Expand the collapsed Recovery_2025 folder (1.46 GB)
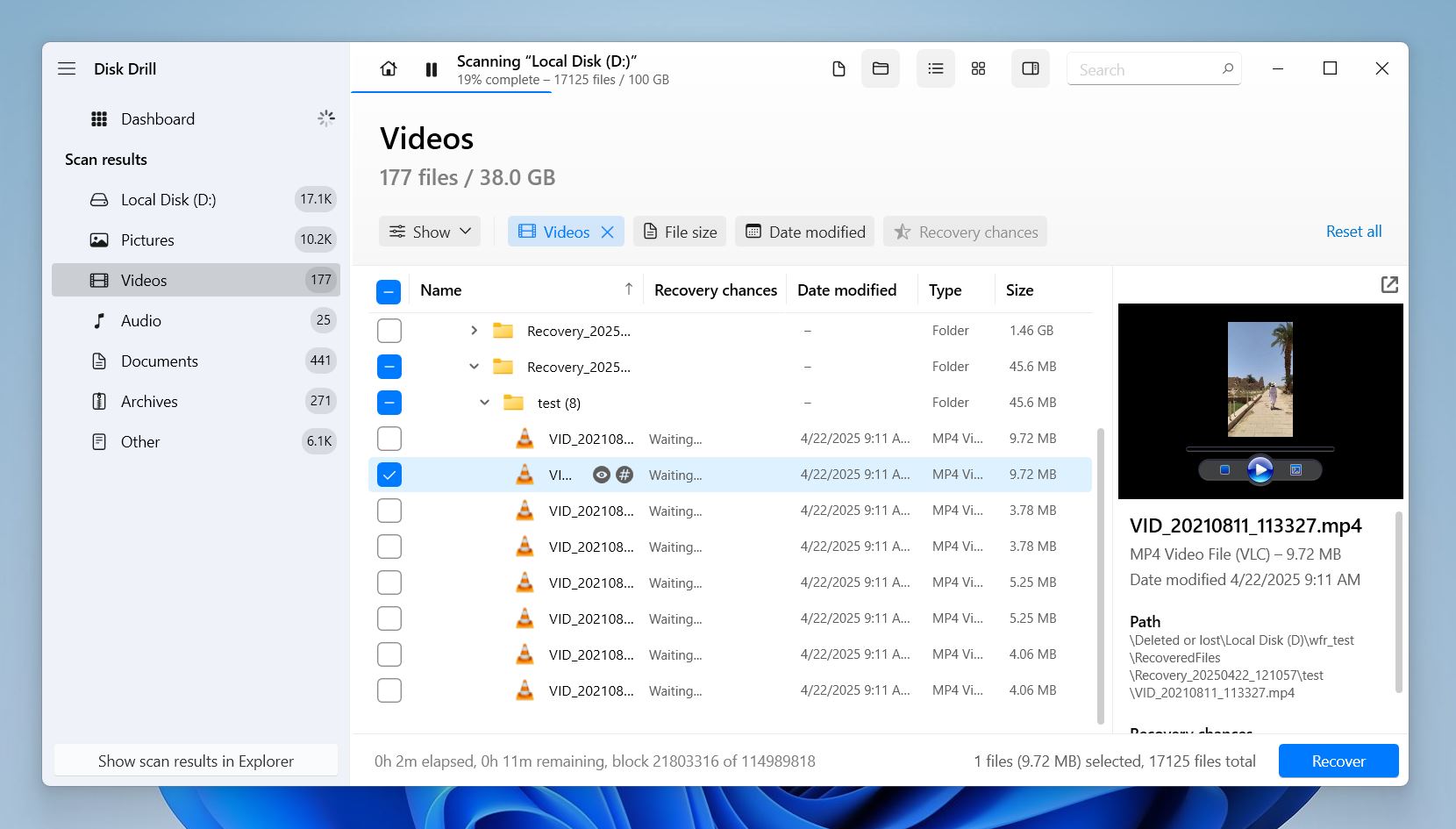This screenshot has height=829, width=1456. point(474,331)
